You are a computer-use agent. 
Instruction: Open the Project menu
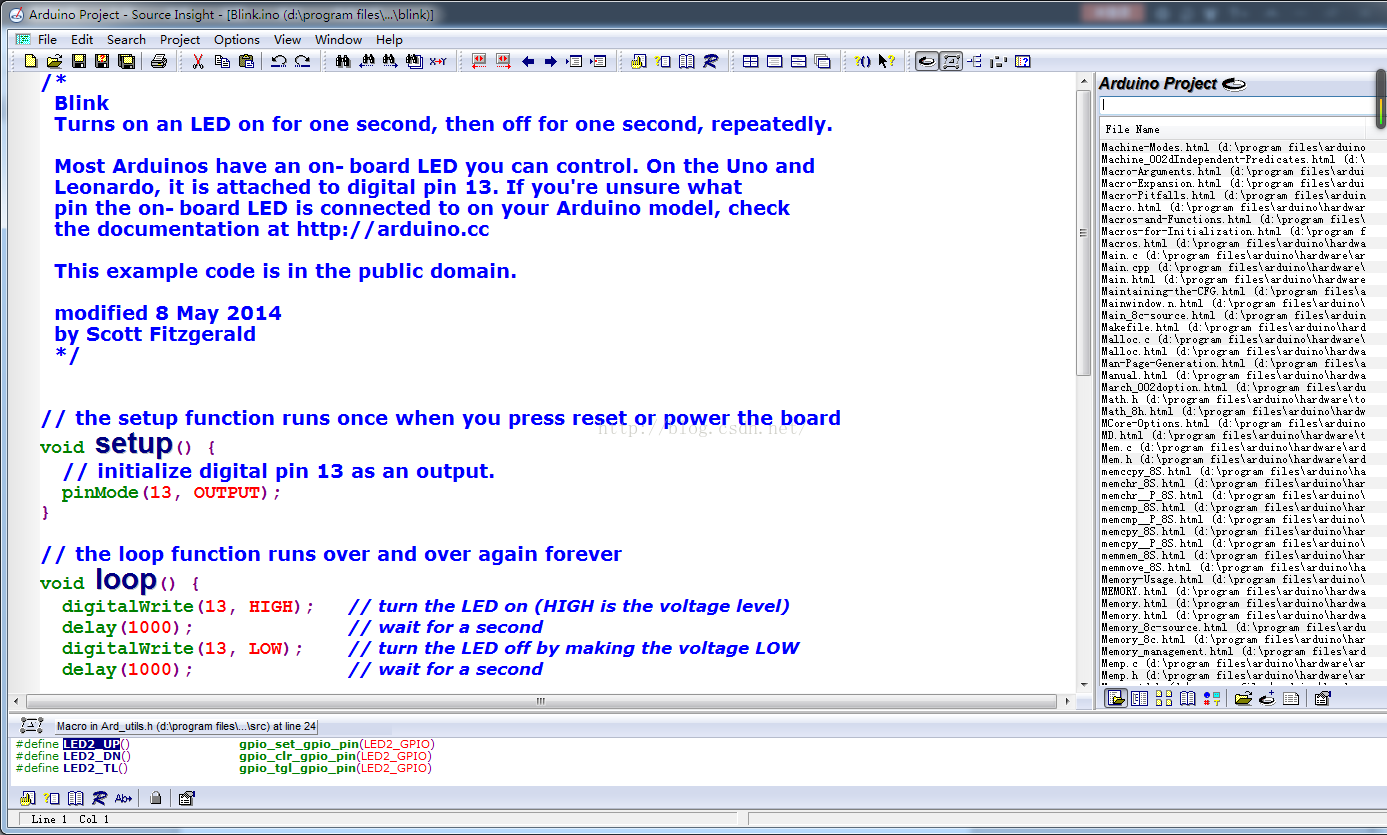180,40
